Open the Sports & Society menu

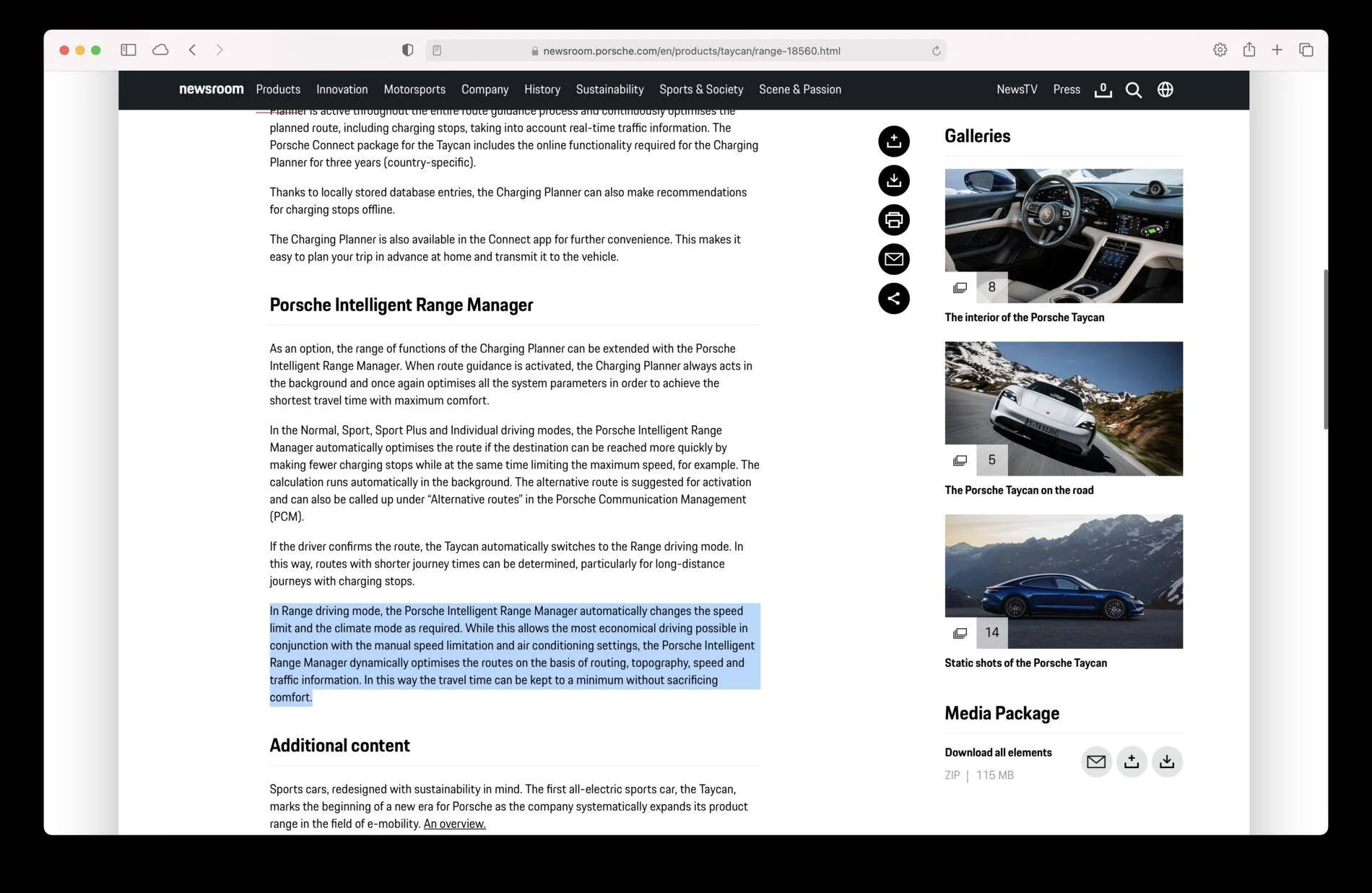pos(701,90)
